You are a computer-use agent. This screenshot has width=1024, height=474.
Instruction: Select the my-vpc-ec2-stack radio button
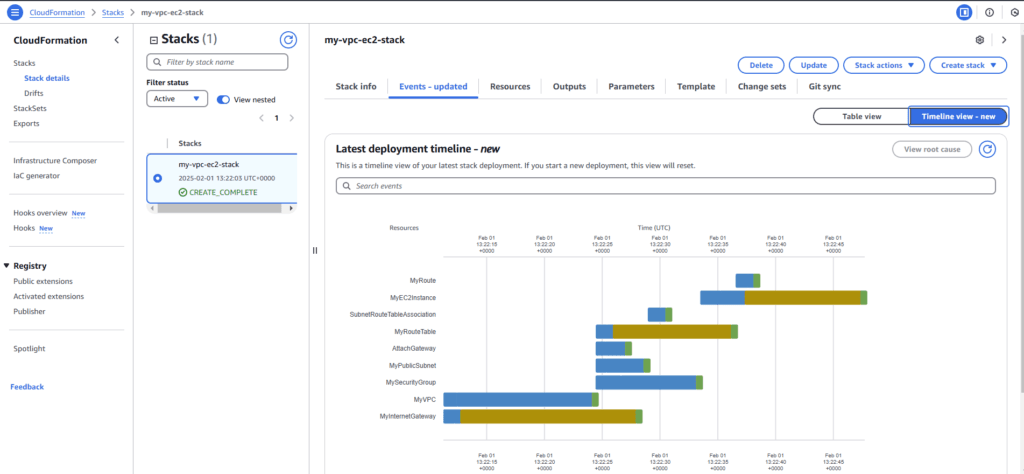(x=157, y=178)
